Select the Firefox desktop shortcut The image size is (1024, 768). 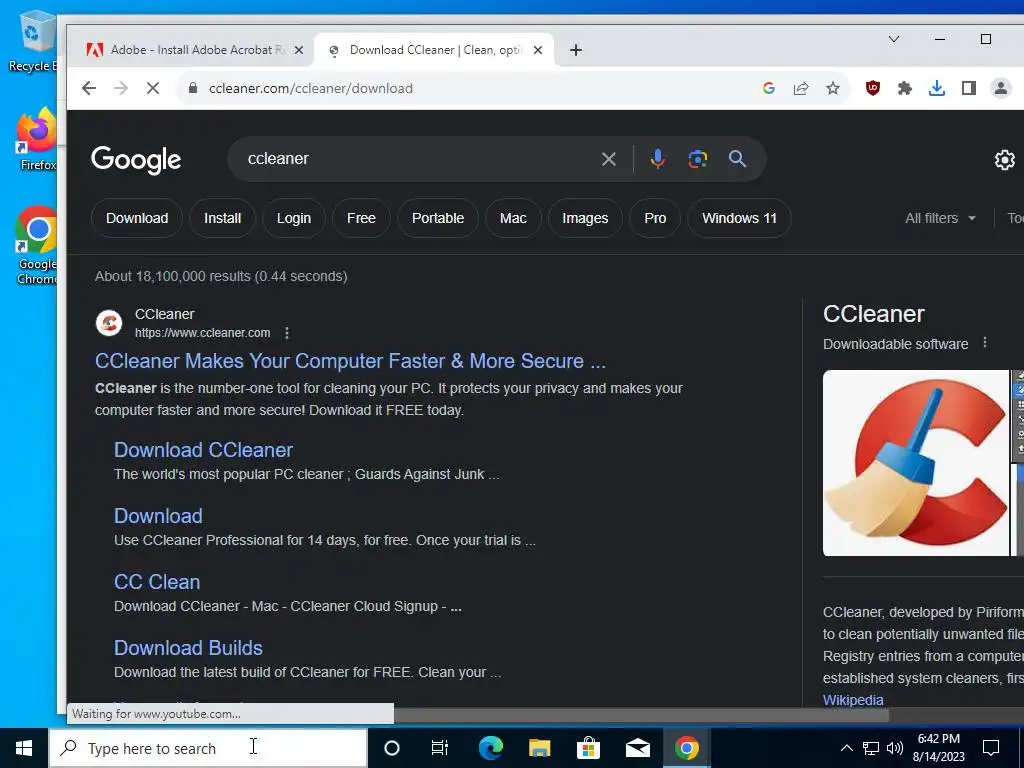pos(37,139)
